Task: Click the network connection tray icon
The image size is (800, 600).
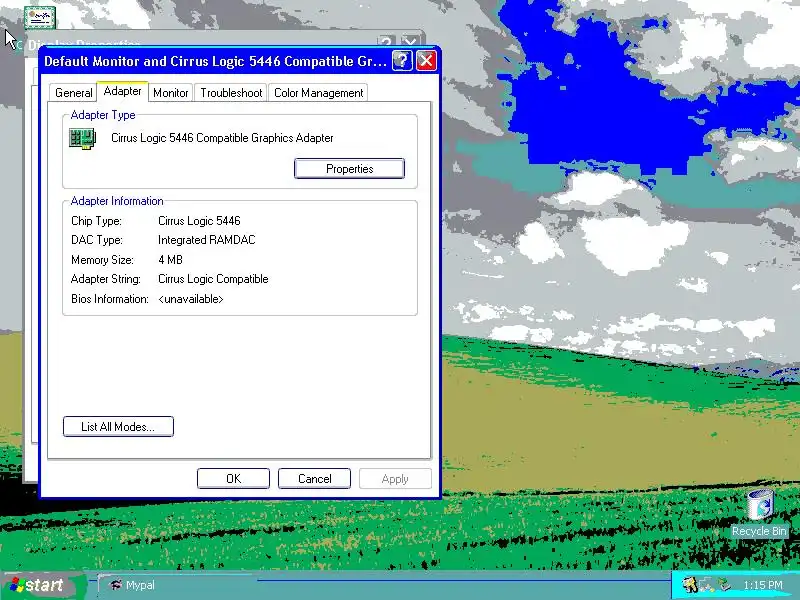Action: (x=707, y=585)
